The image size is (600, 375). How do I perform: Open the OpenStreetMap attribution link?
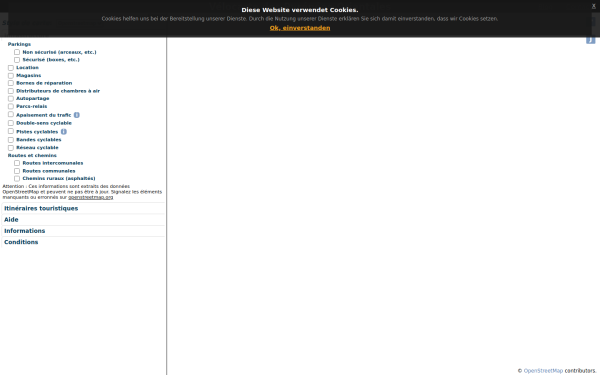click(543, 371)
